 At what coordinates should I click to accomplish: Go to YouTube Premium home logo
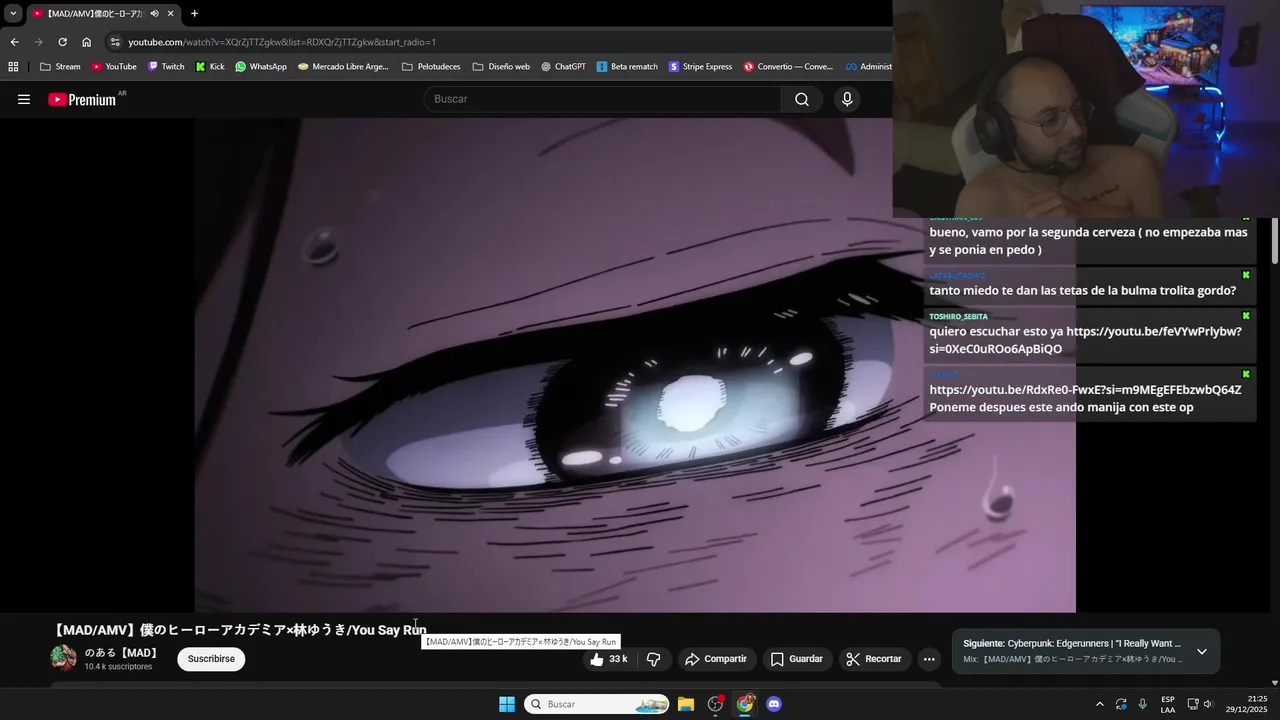tap(82, 99)
